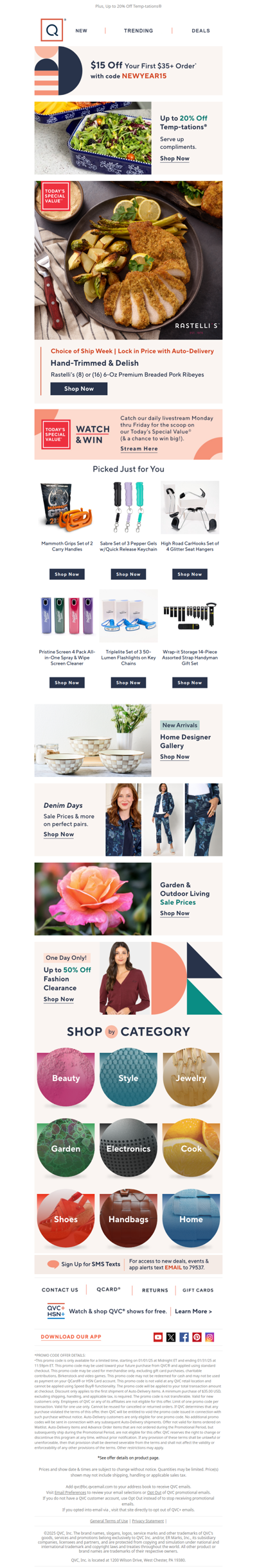Viewport: 257px width, 1568px height.
Task: Open the Facebook social icon
Action: [184, 1337]
